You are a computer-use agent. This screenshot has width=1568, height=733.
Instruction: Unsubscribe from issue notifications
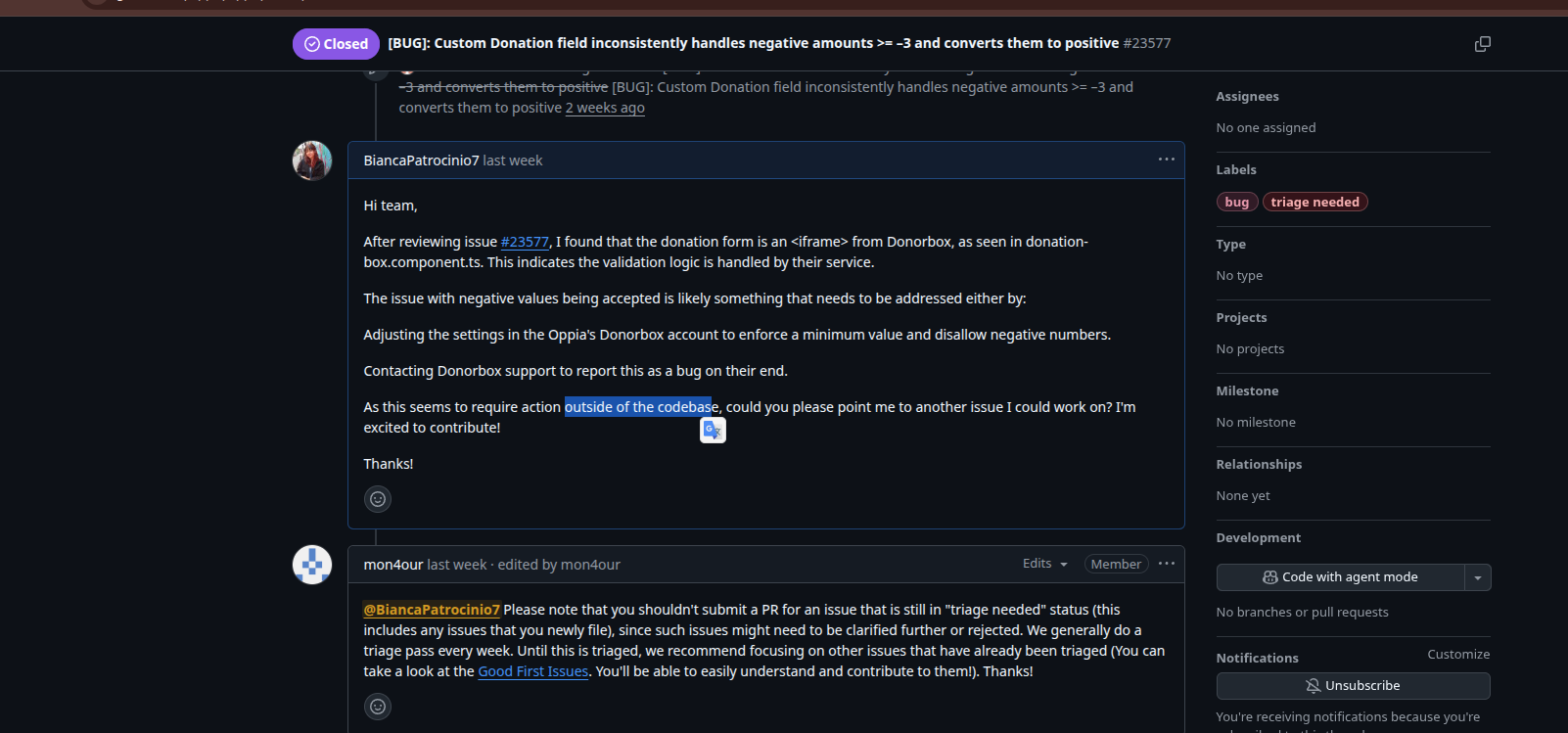(x=1353, y=686)
